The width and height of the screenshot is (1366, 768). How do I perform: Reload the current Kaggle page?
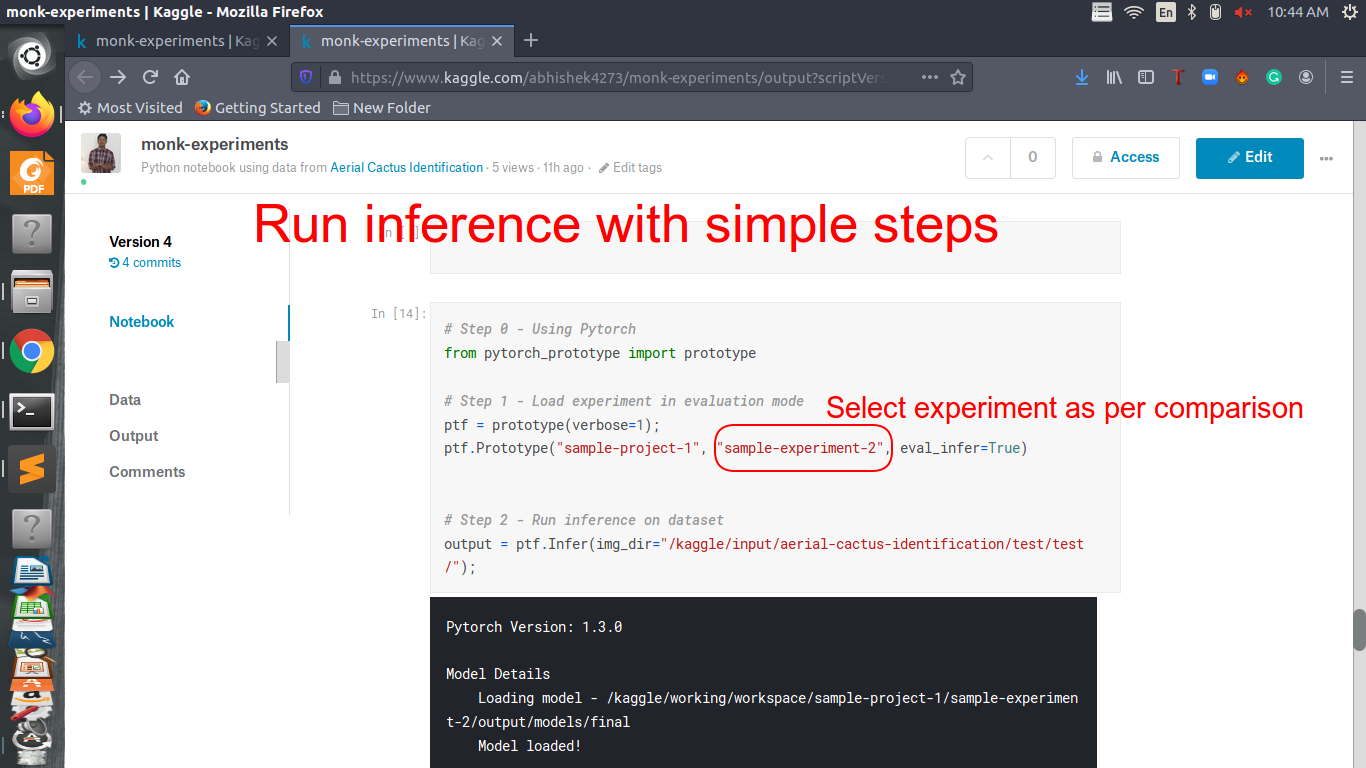pyautogui.click(x=150, y=77)
